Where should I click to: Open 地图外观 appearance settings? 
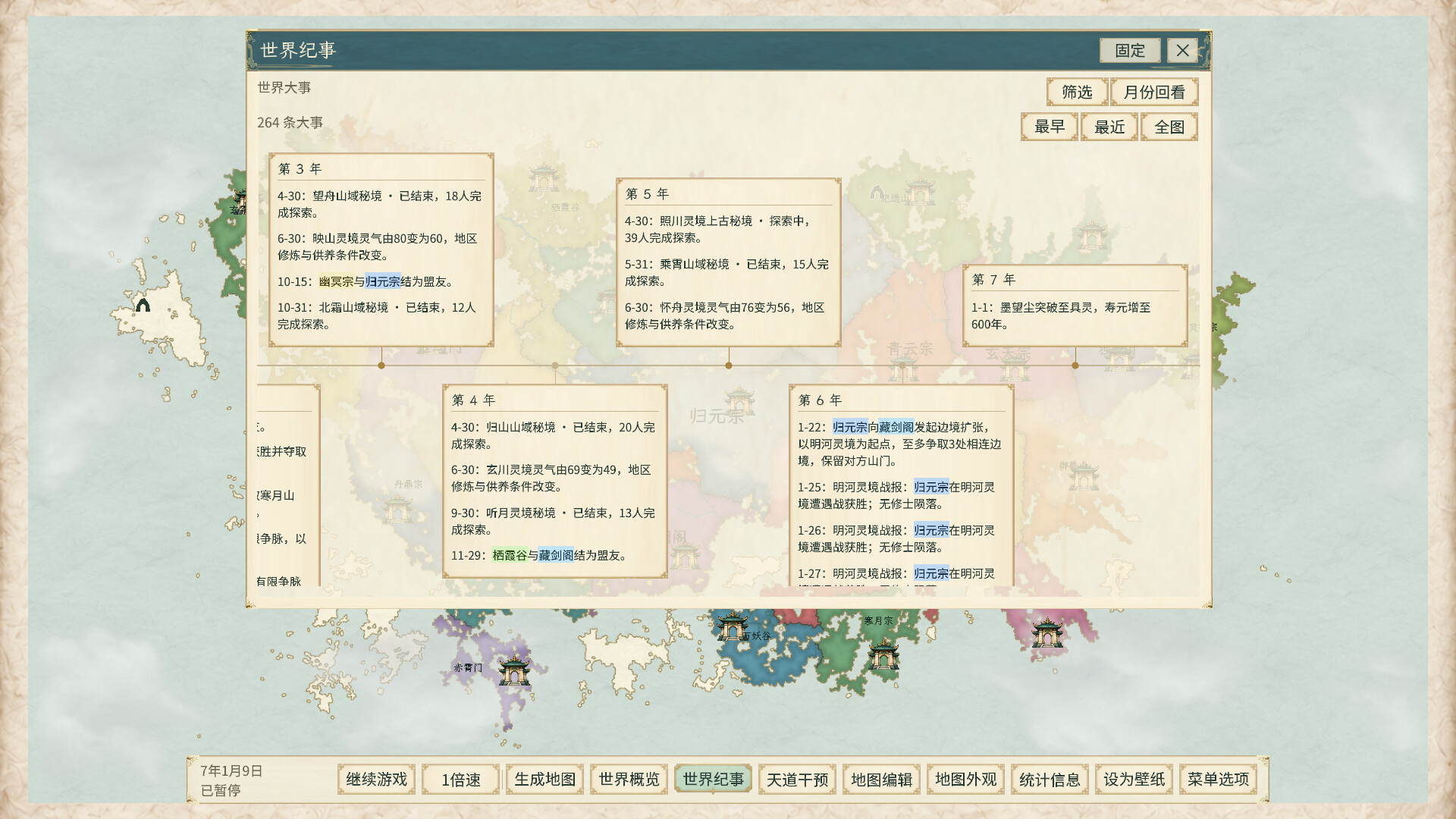pyautogui.click(x=965, y=779)
